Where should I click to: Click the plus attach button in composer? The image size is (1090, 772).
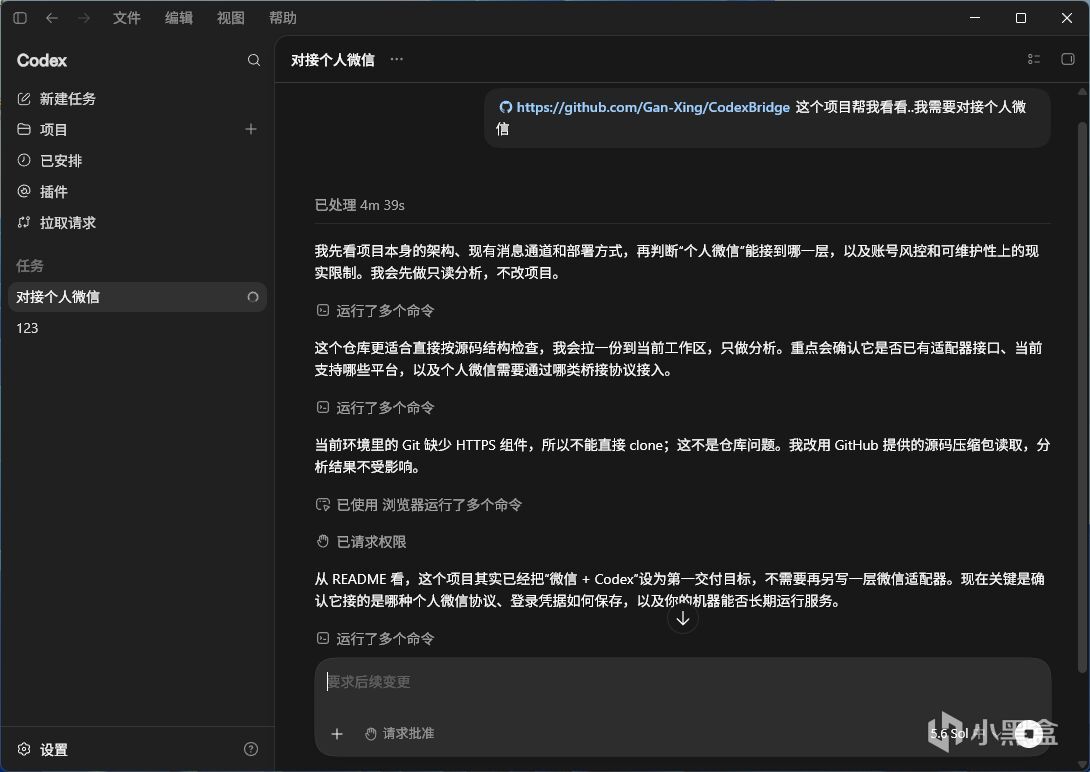pyautogui.click(x=337, y=734)
